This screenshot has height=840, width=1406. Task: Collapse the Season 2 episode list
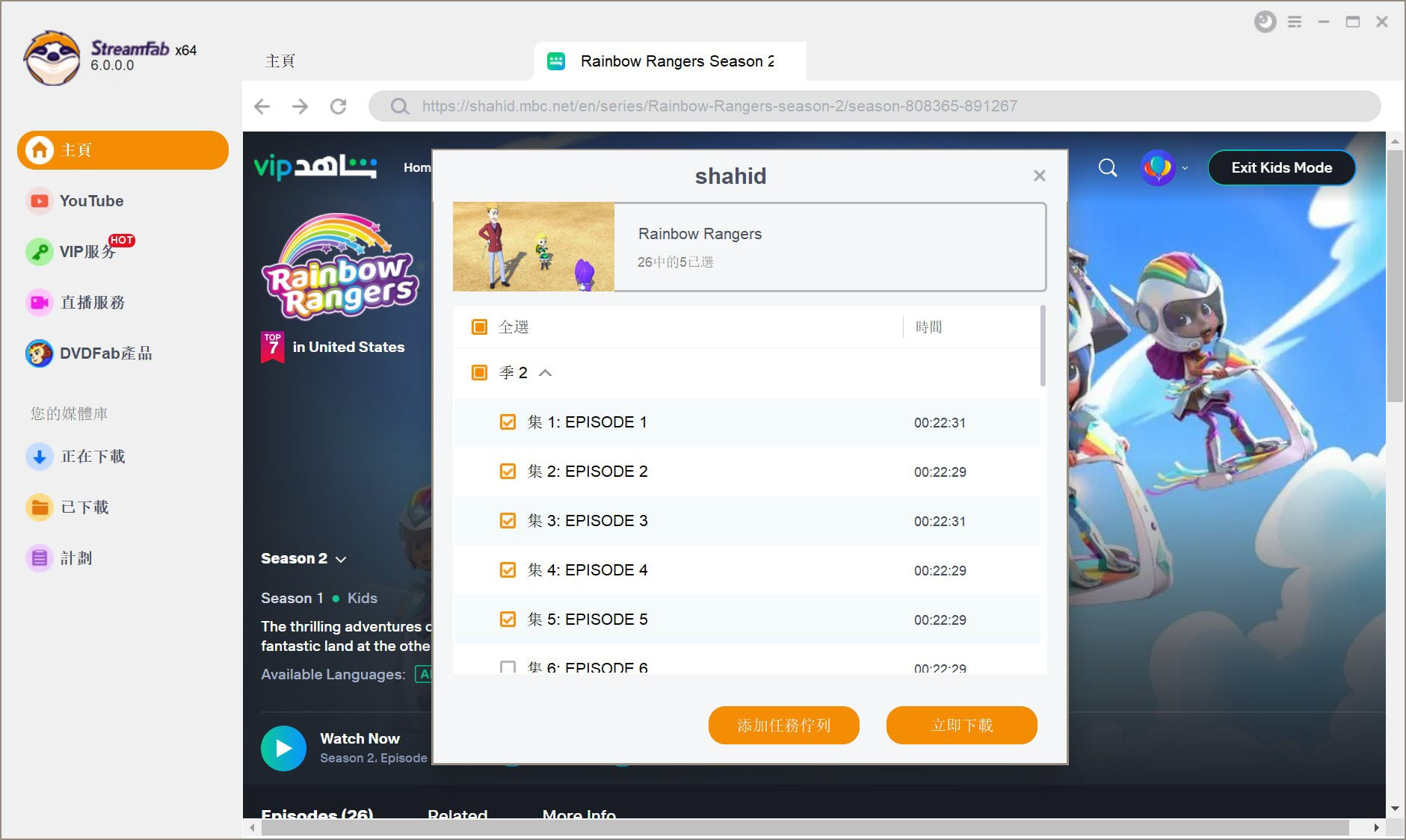546,373
